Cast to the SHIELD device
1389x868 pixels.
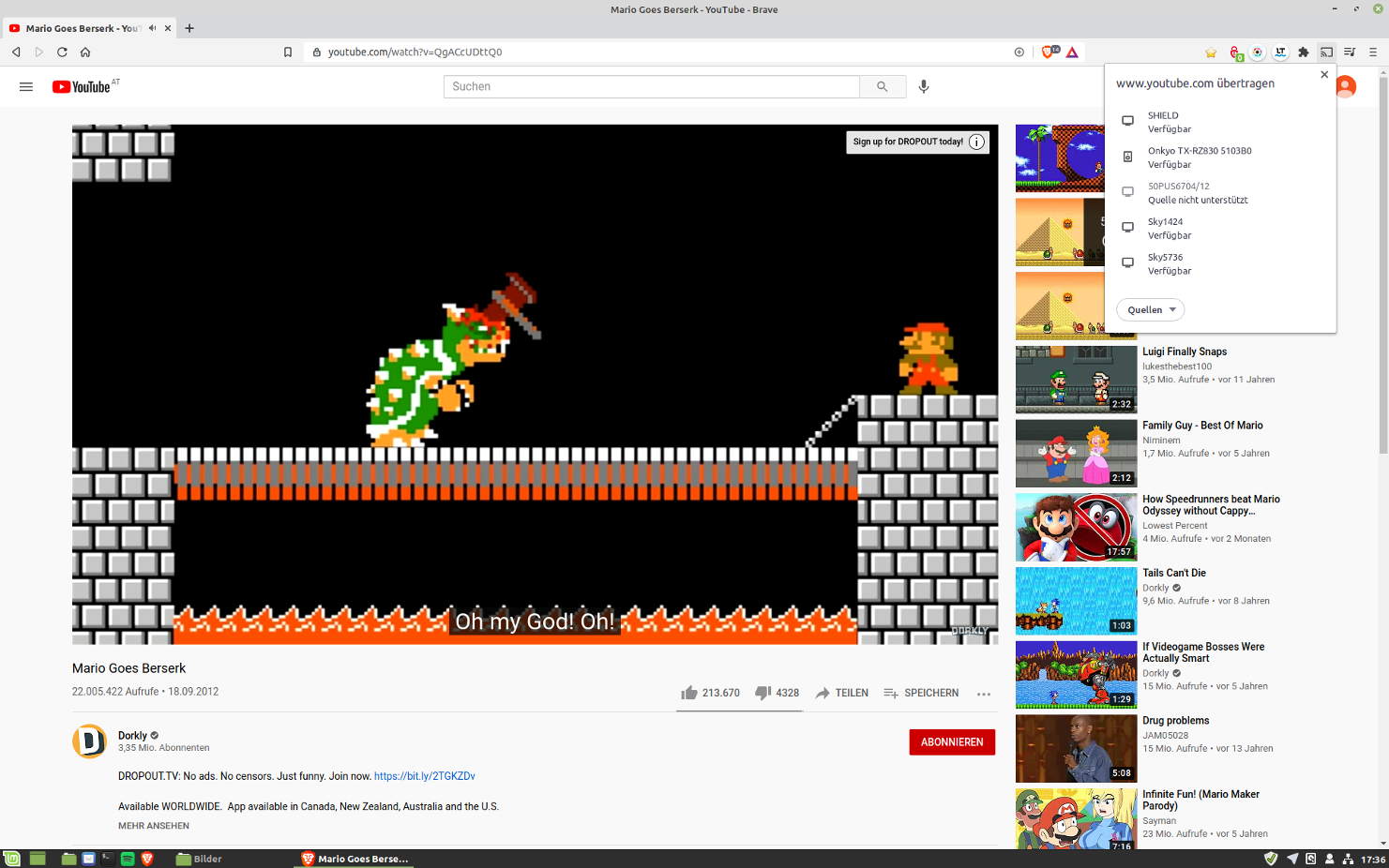click(x=1220, y=122)
